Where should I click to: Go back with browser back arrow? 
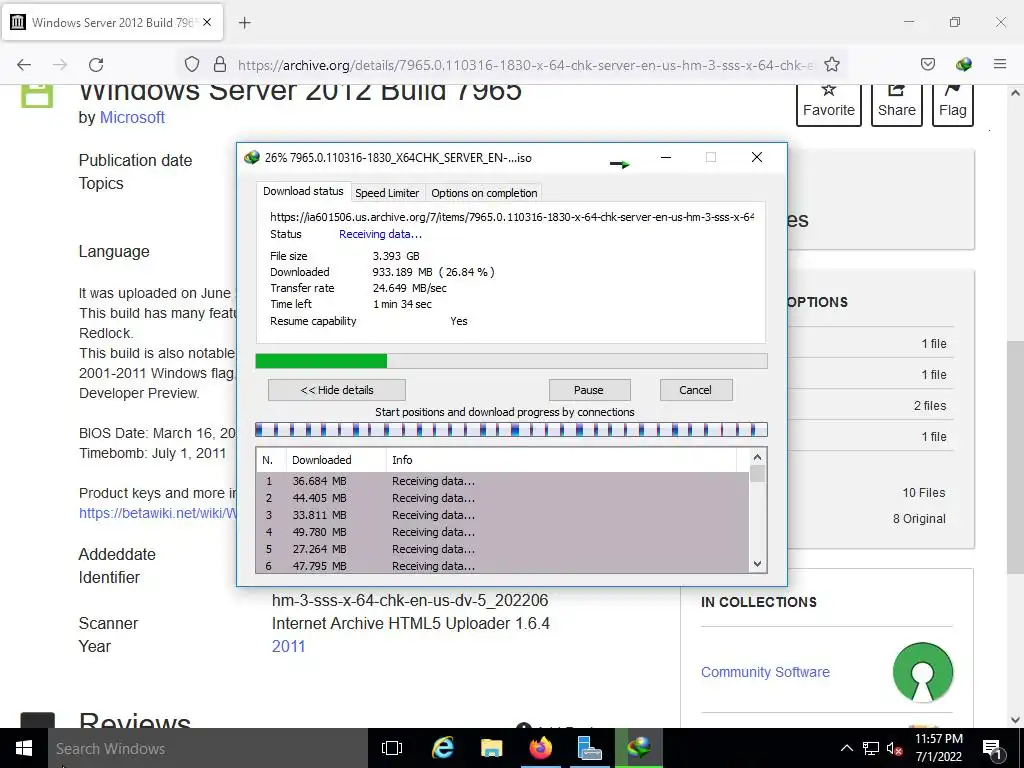coord(24,65)
